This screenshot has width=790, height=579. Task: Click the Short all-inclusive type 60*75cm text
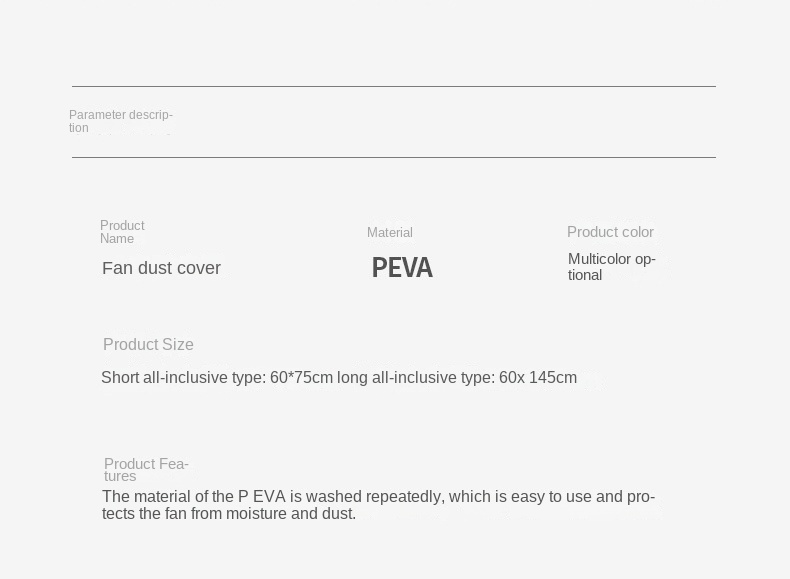point(217,377)
